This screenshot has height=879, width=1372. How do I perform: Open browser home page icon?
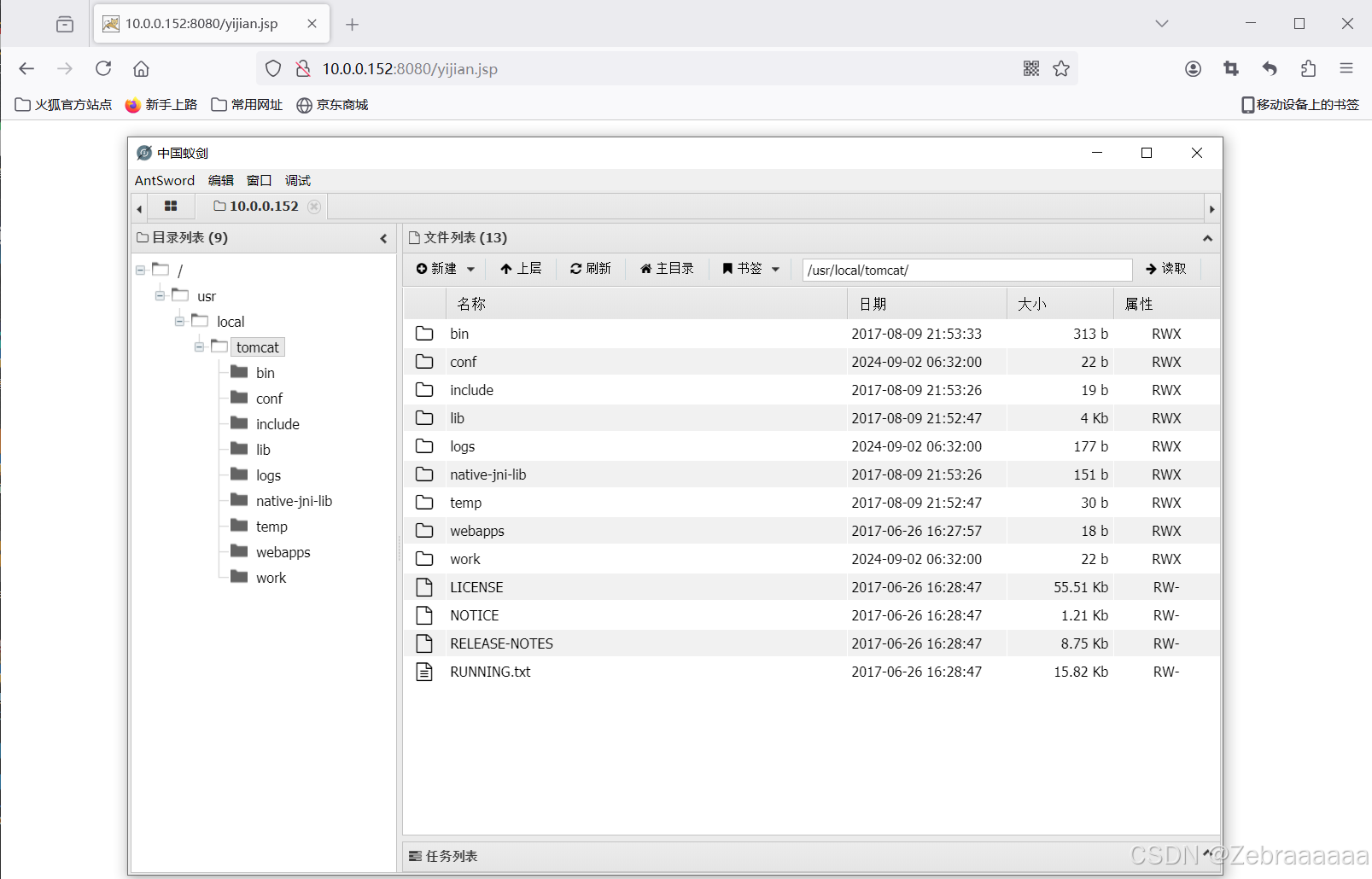pyautogui.click(x=142, y=68)
